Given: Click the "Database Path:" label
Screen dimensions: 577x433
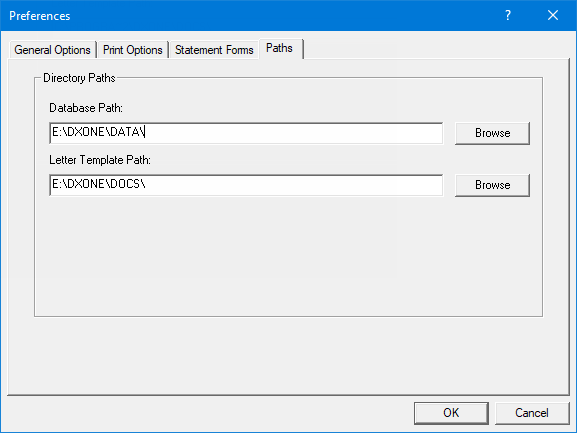Looking at the screenshot, I should point(86,108).
